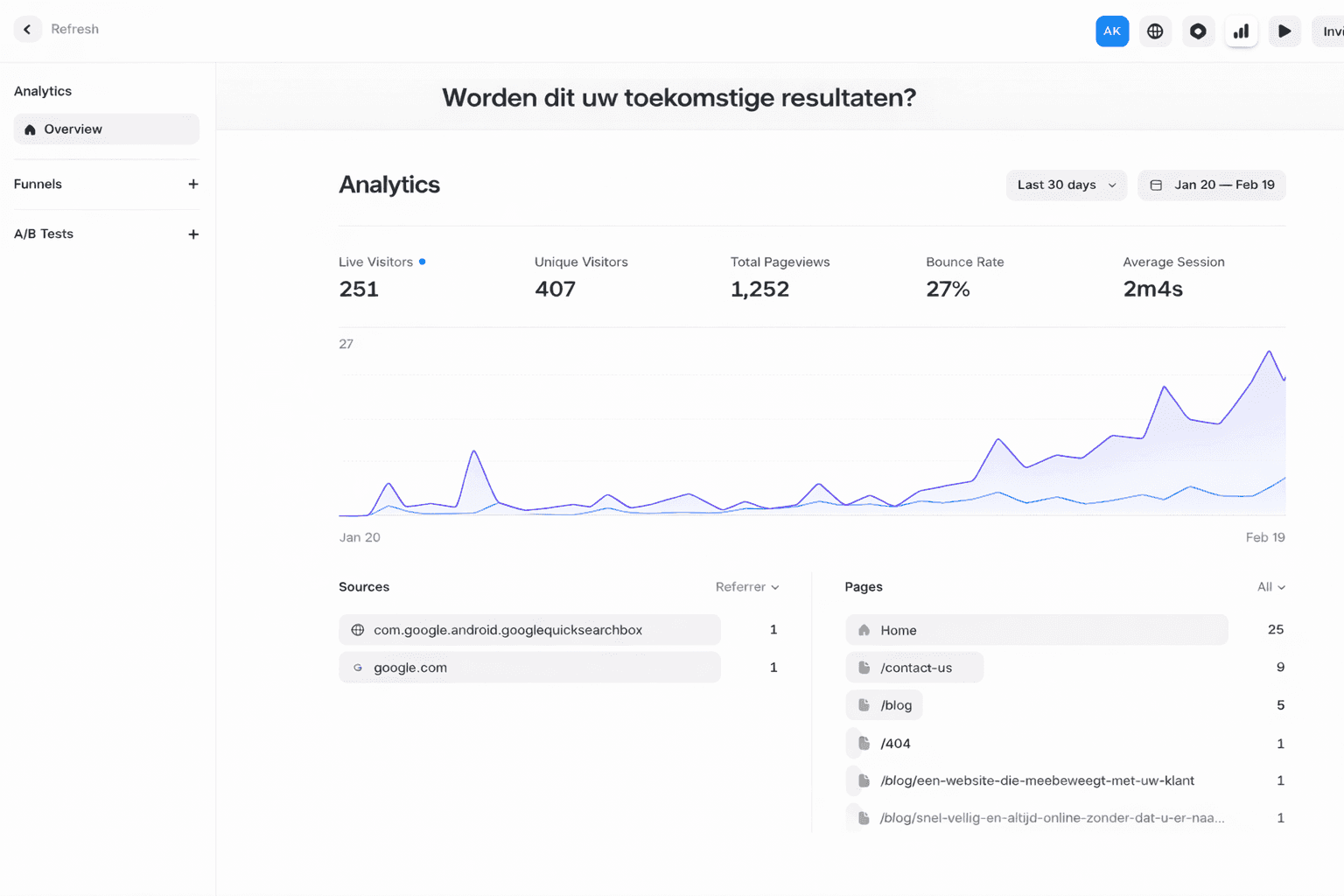
Task: Click the Refresh label at the top
Action: pos(74,29)
